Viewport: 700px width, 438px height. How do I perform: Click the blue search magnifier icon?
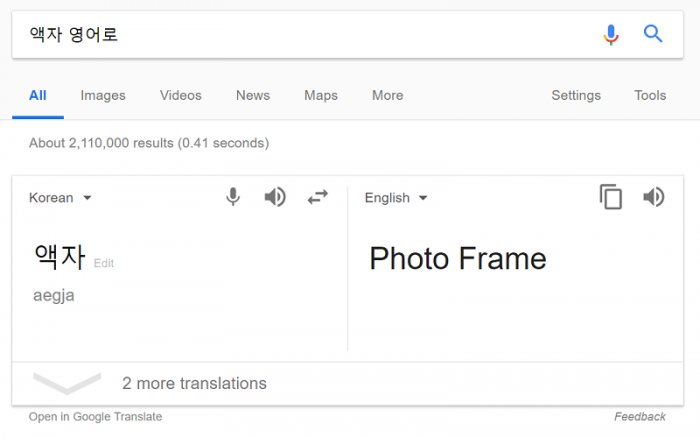[x=653, y=34]
